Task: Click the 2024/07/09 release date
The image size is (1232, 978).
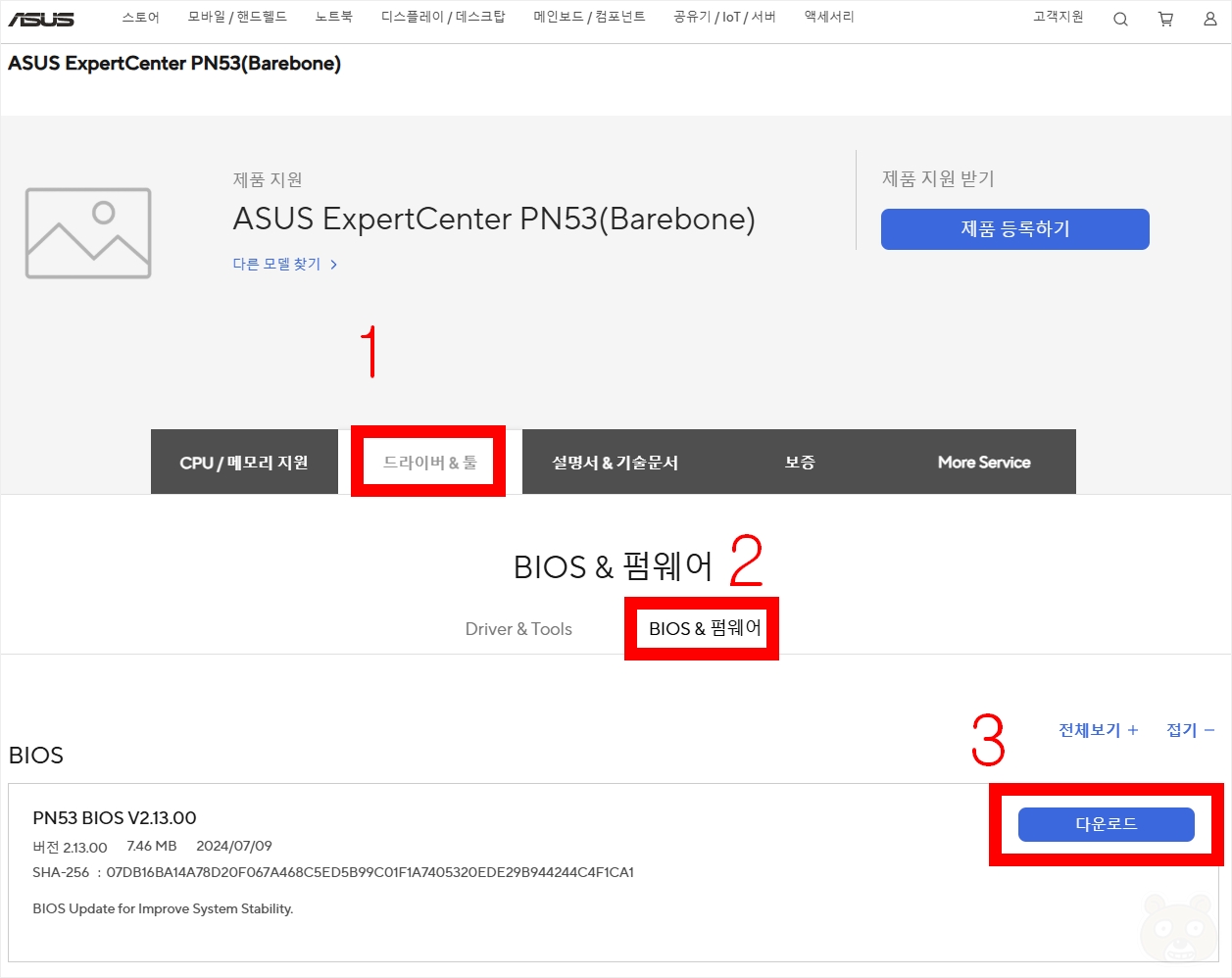Action: coord(234,846)
